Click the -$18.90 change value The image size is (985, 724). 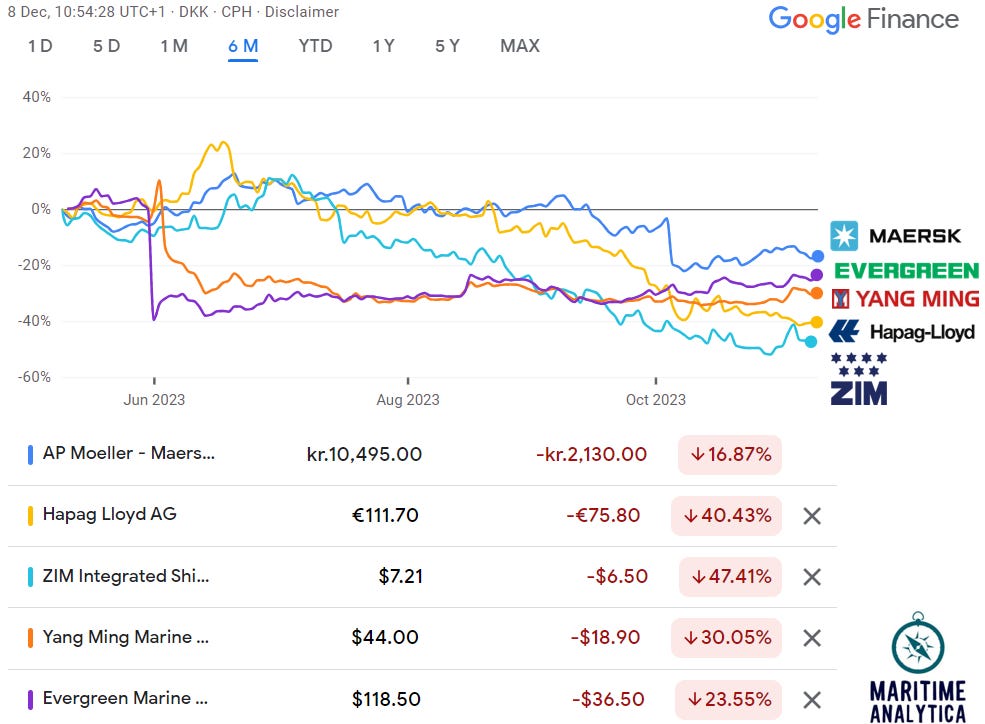point(606,637)
